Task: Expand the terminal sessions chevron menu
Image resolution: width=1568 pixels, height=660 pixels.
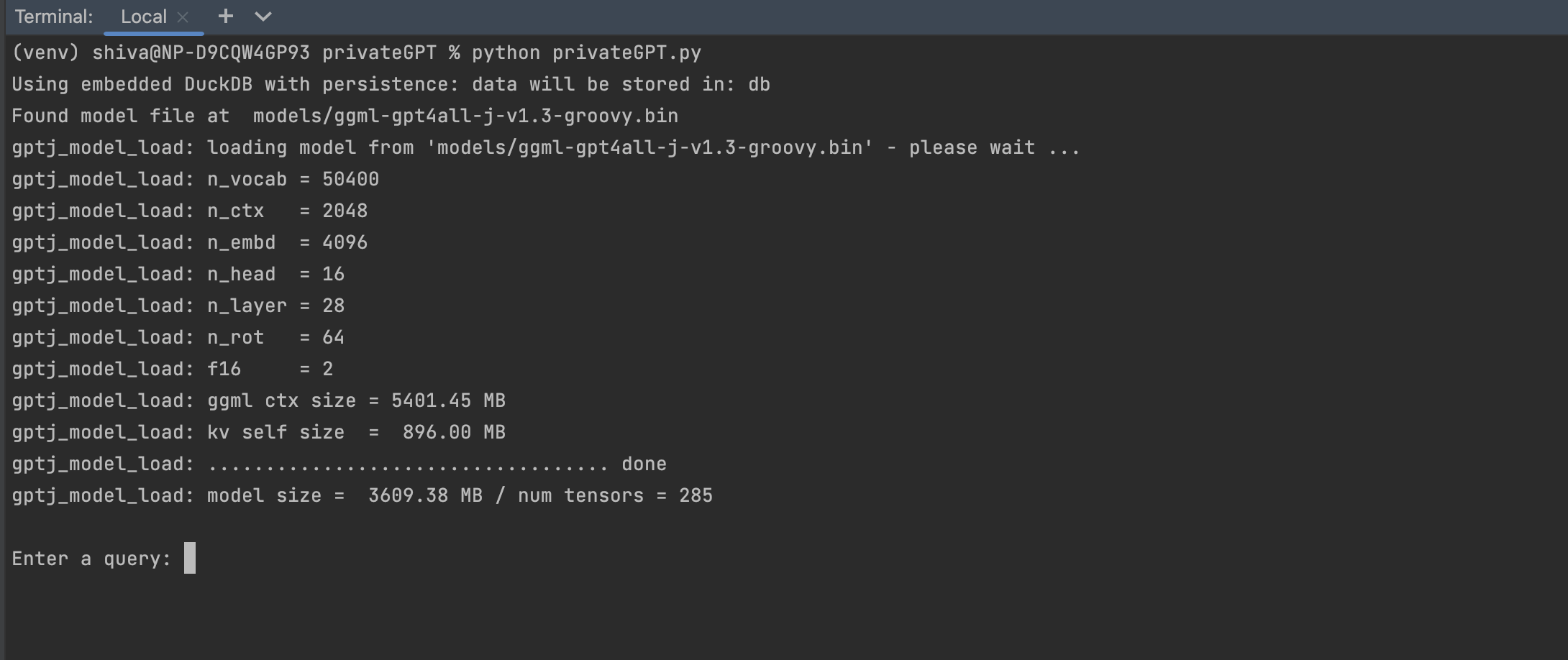Action: tap(263, 16)
